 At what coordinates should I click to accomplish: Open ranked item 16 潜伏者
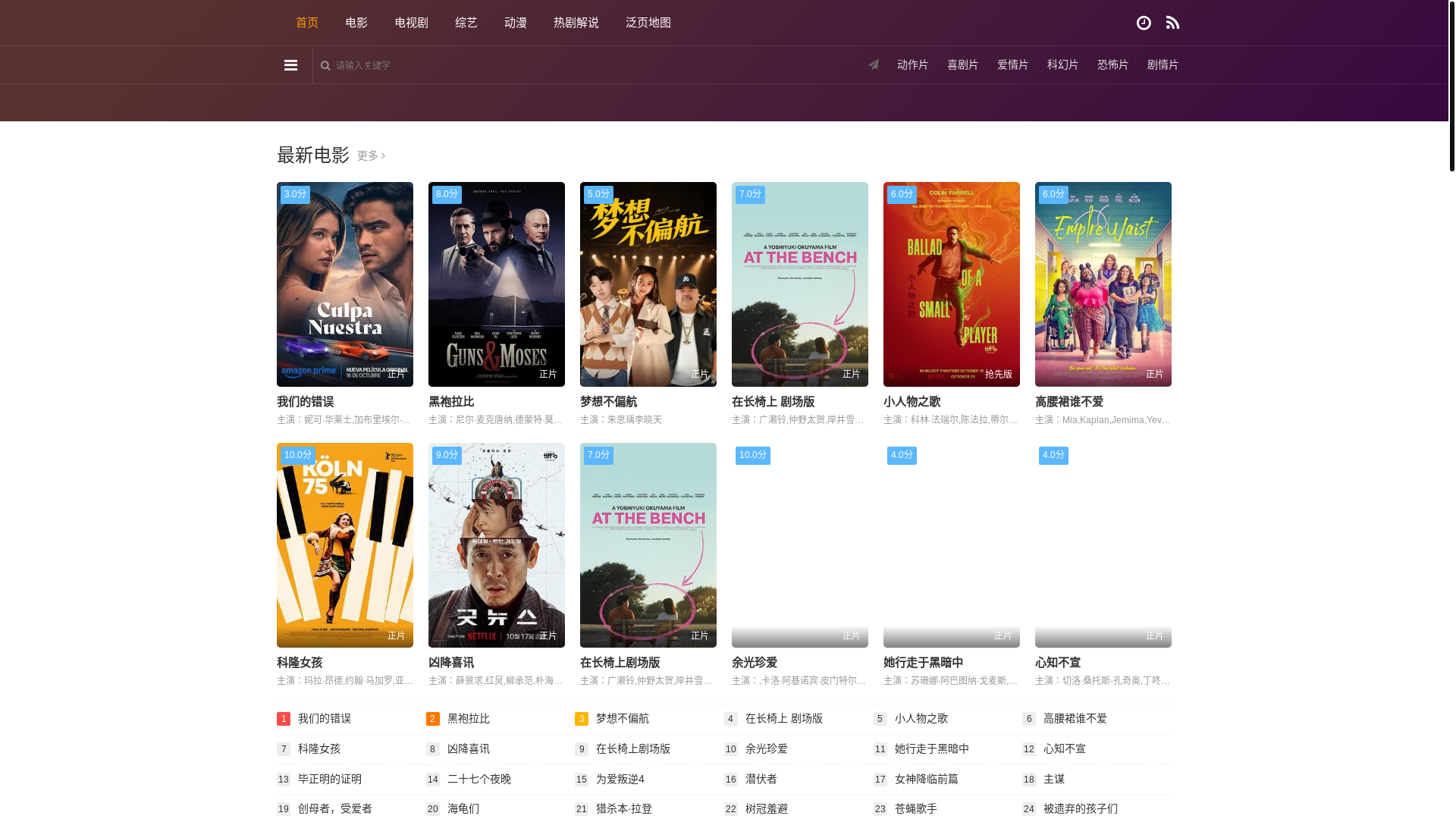(761, 780)
